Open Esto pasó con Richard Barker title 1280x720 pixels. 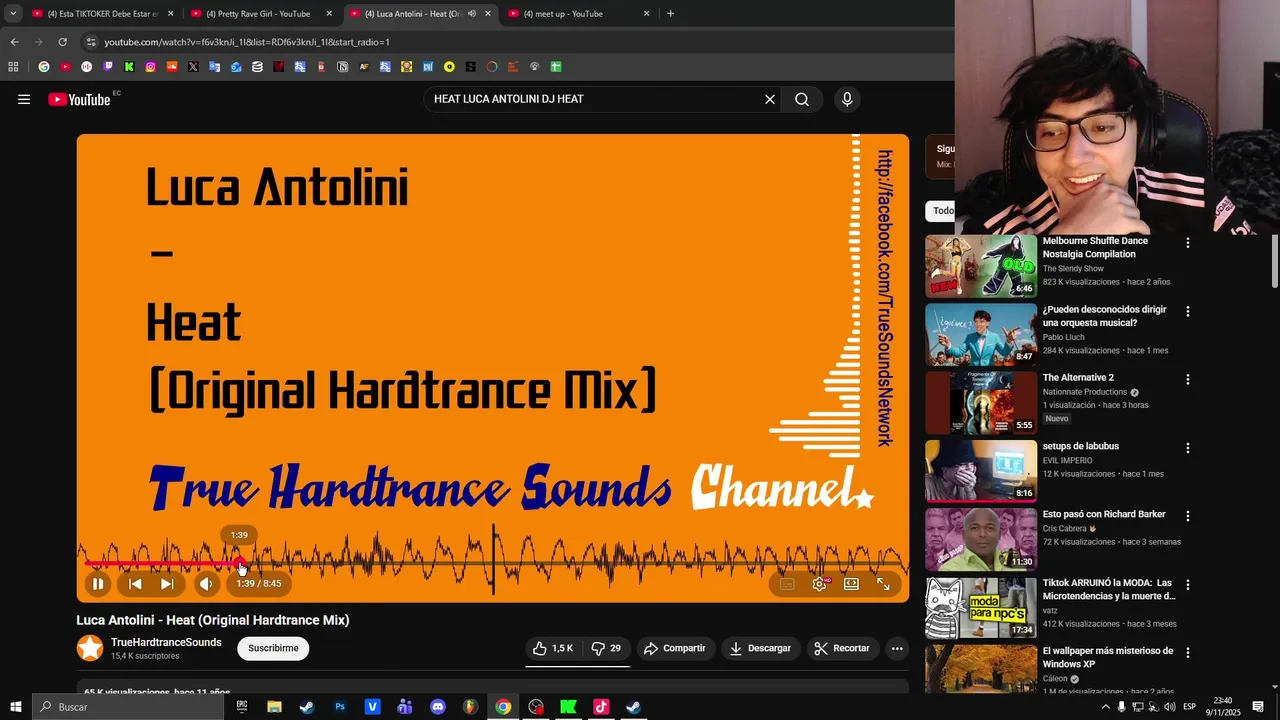1104,514
